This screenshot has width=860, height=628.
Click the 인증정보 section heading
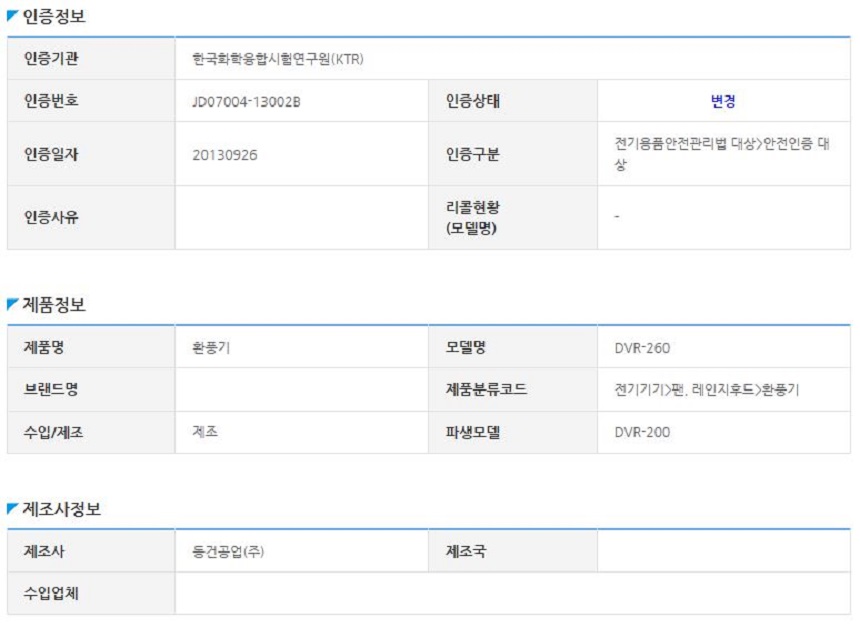pyautogui.click(x=54, y=16)
